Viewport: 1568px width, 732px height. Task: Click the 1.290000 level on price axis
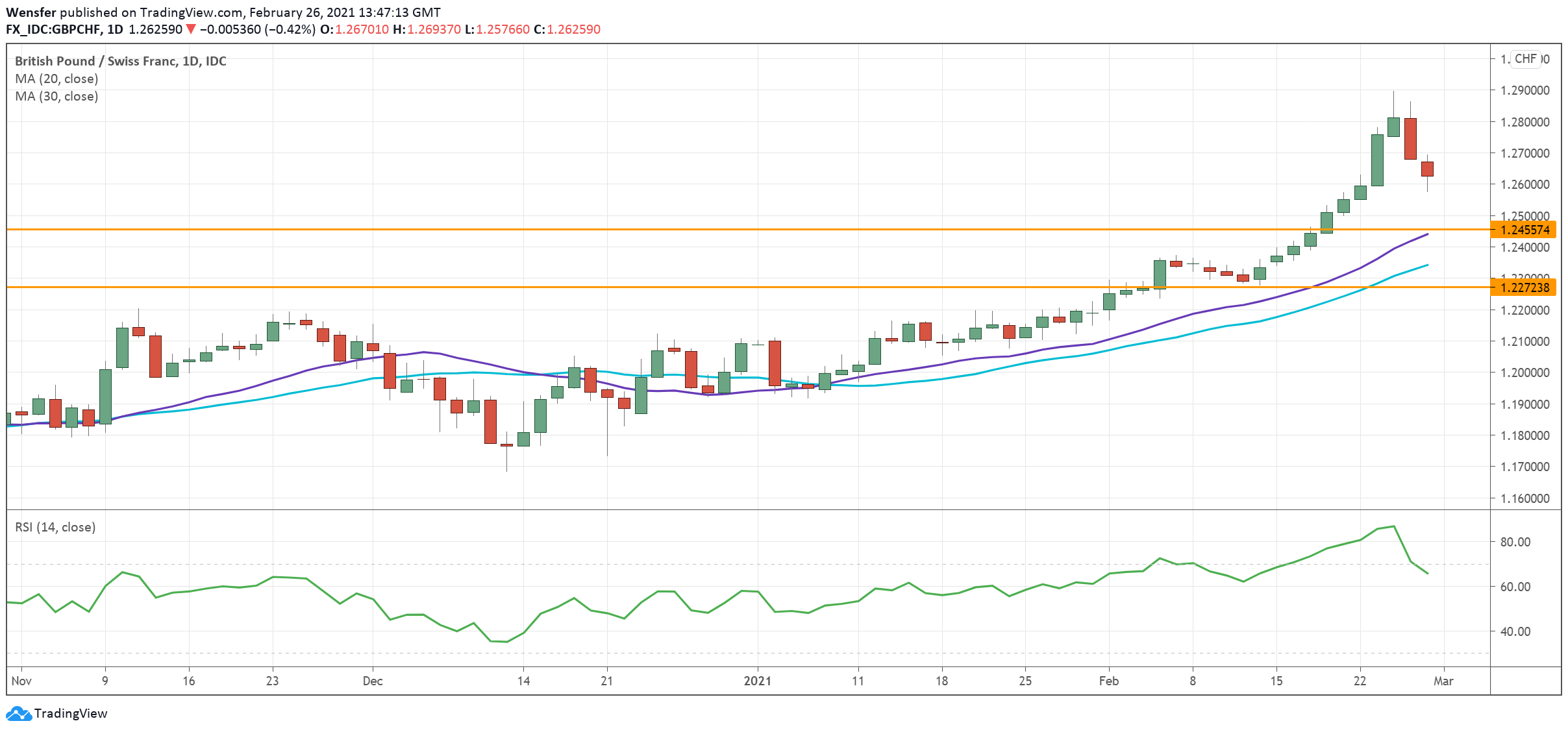click(x=1524, y=90)
